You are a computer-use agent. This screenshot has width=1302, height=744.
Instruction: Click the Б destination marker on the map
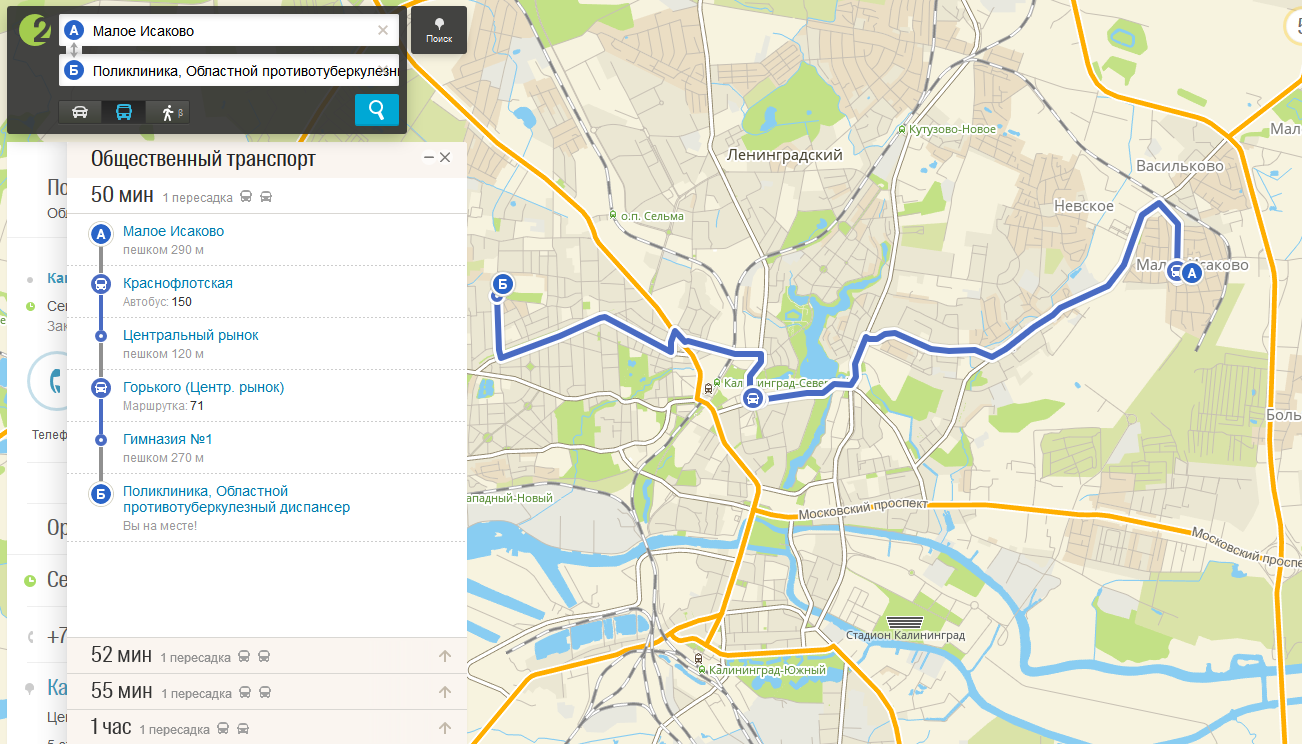point(503,286)
